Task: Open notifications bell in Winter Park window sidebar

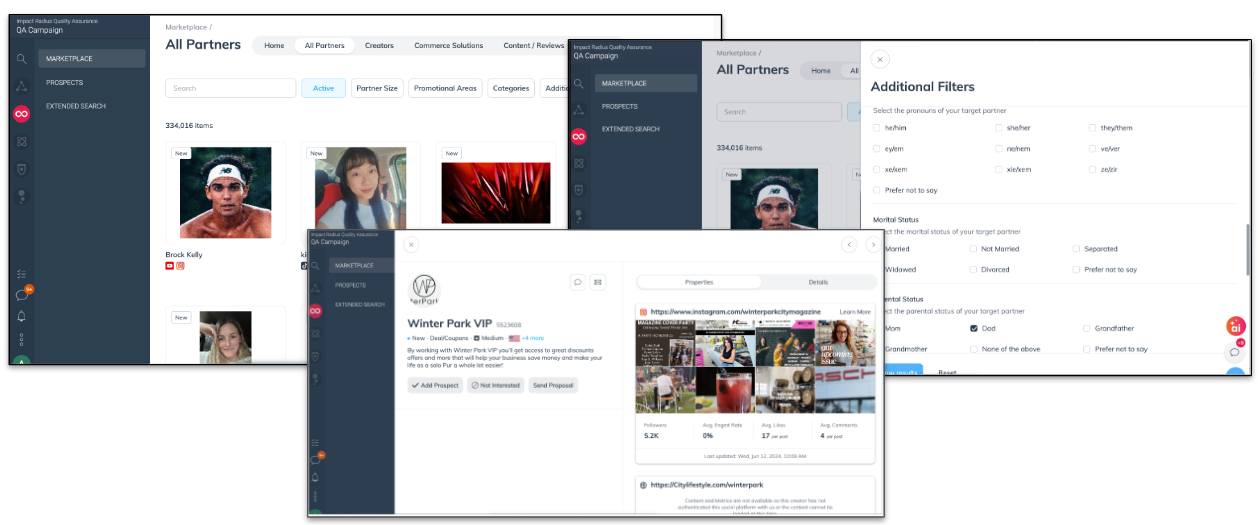Action: click(x=315, y=478)
